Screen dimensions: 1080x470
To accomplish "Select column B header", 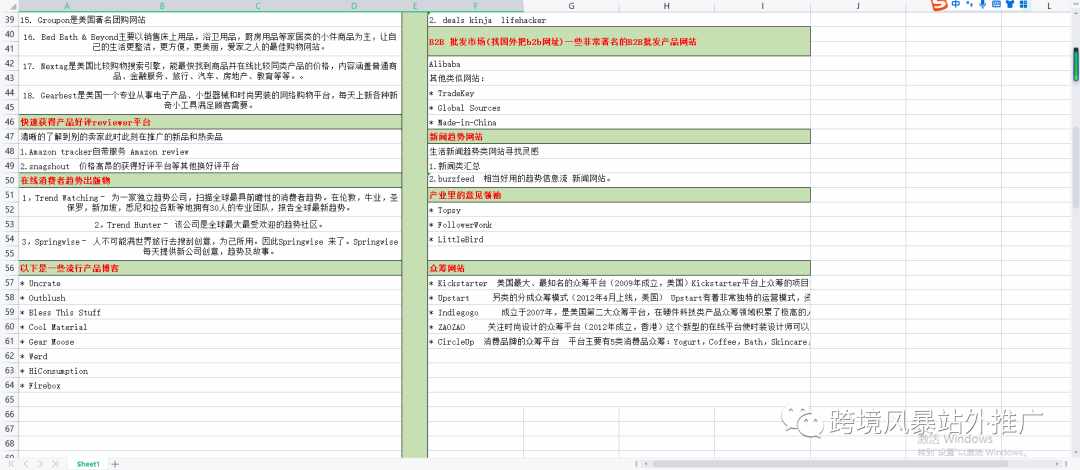I will coord(162,6).
